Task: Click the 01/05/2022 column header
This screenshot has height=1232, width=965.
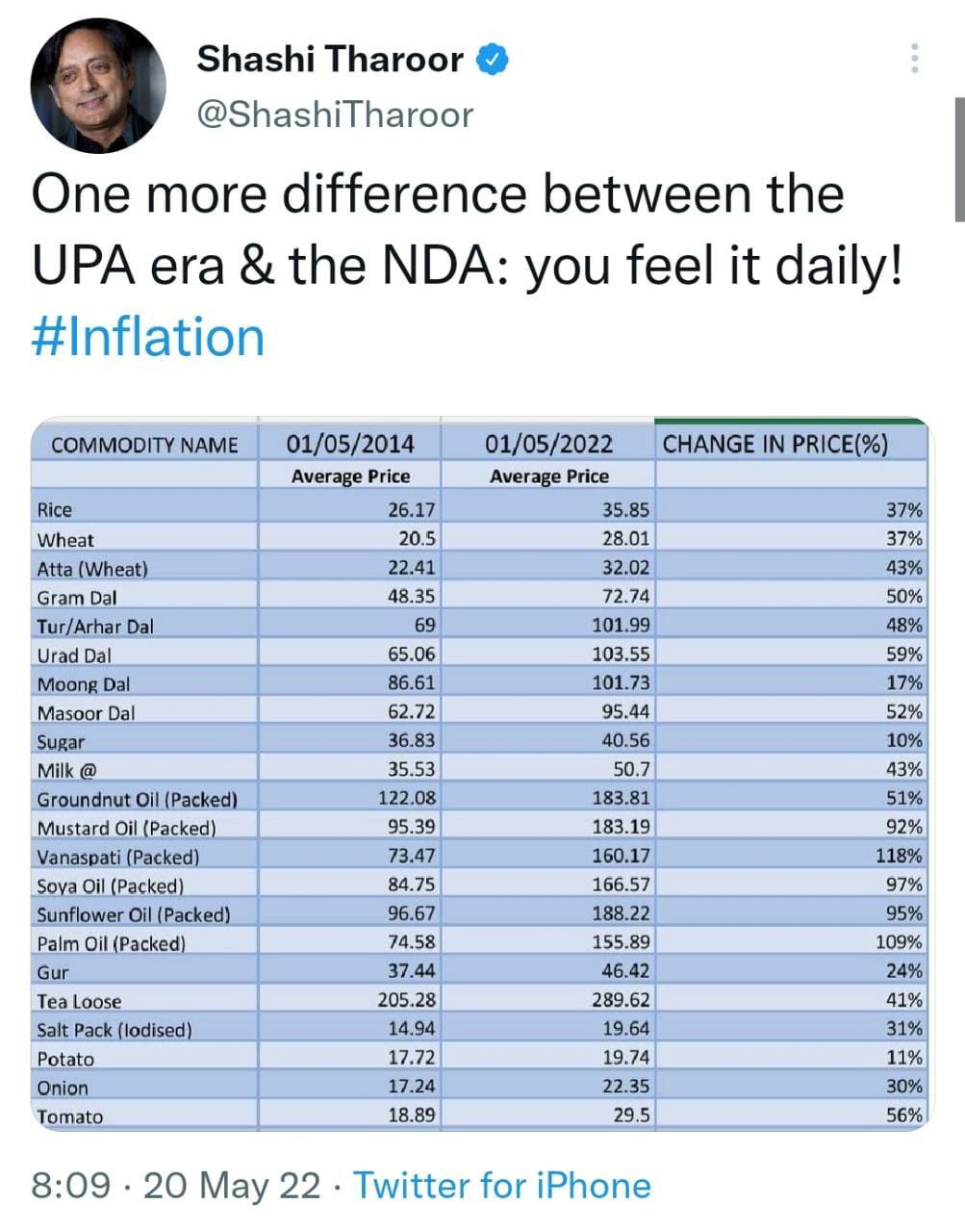Action: (548, 444)
